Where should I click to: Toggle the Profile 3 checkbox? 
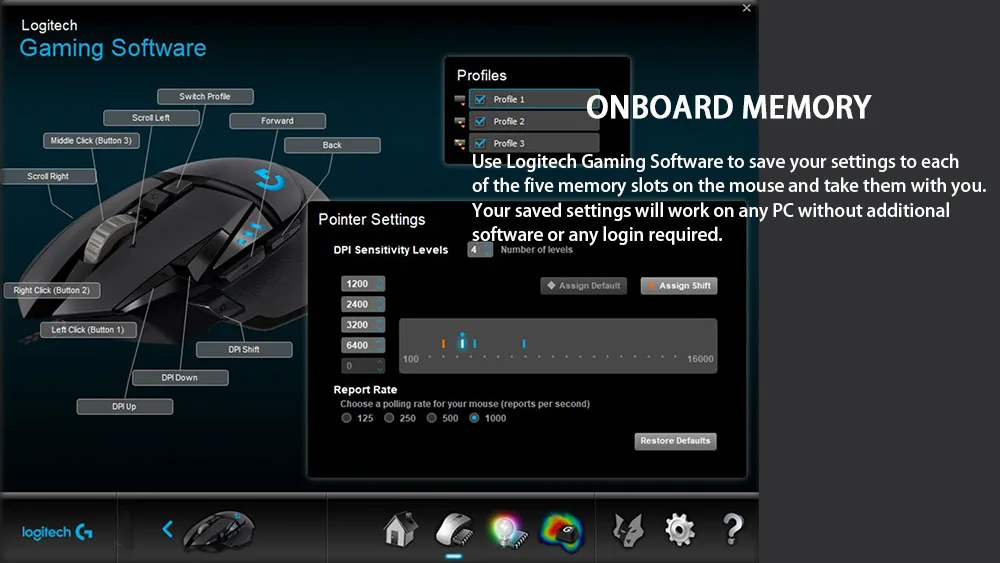480,143
